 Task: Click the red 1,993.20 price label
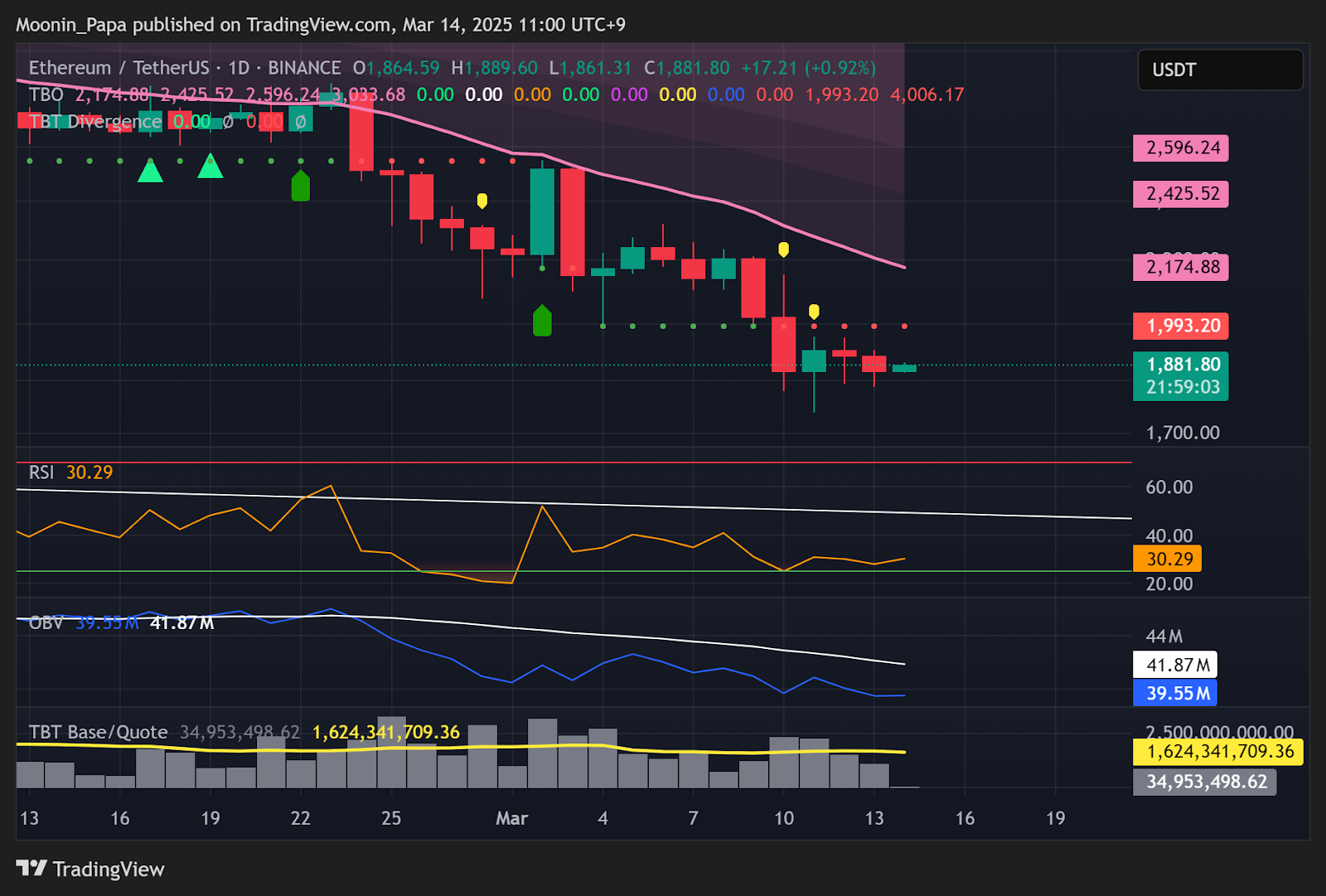tap(1181, 326)
